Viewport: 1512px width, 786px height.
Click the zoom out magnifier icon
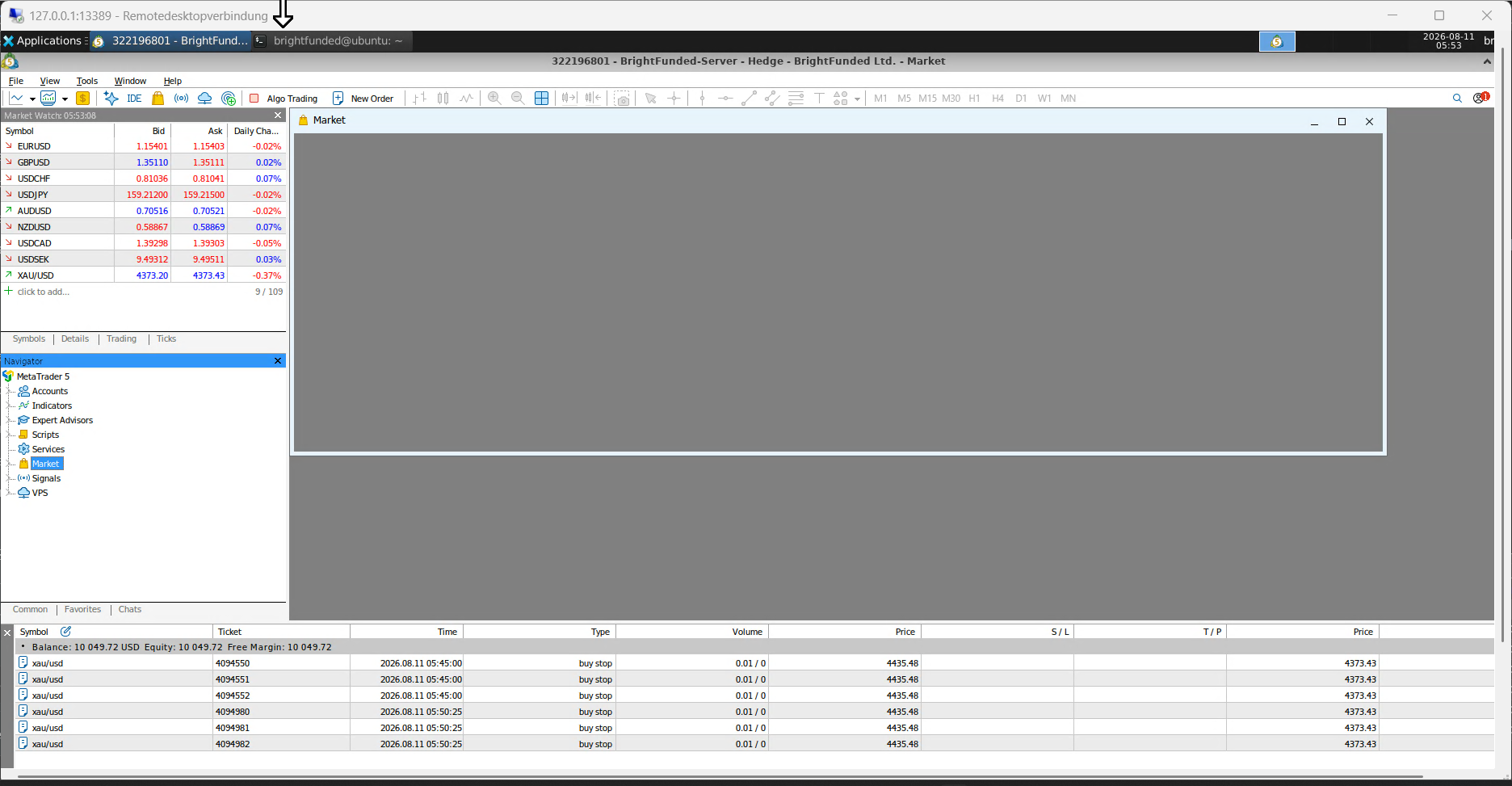518,99
